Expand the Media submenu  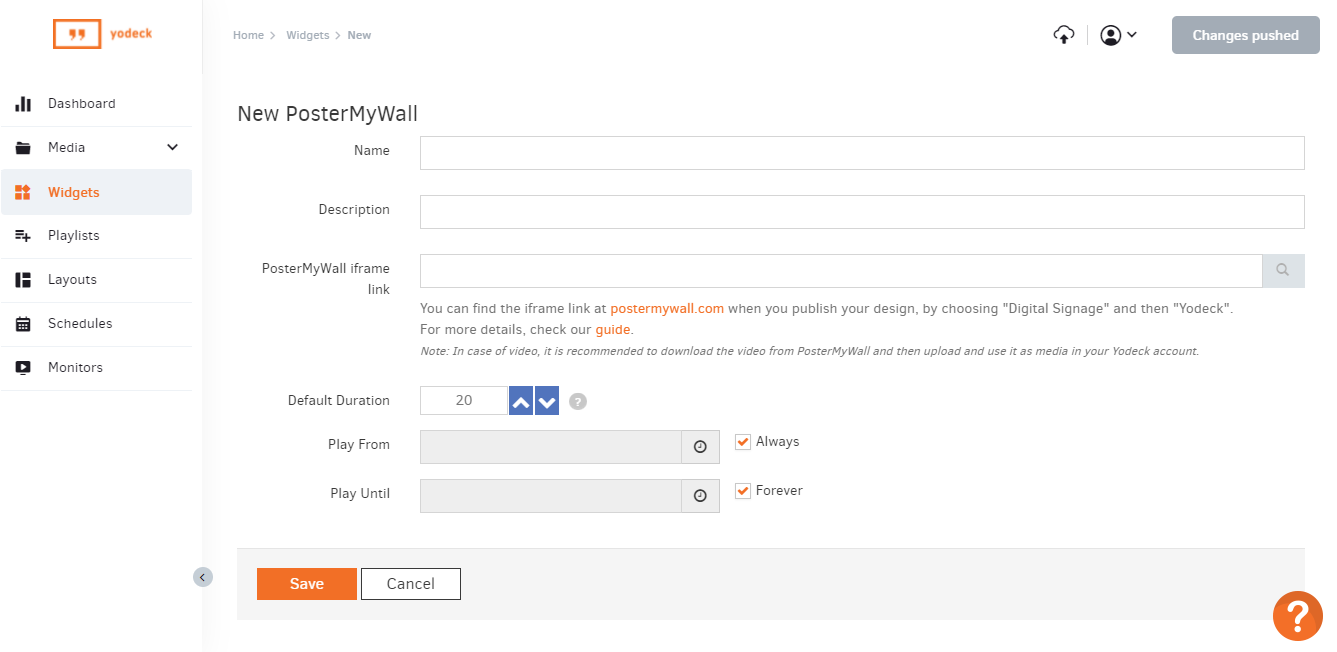coord(172,148)
